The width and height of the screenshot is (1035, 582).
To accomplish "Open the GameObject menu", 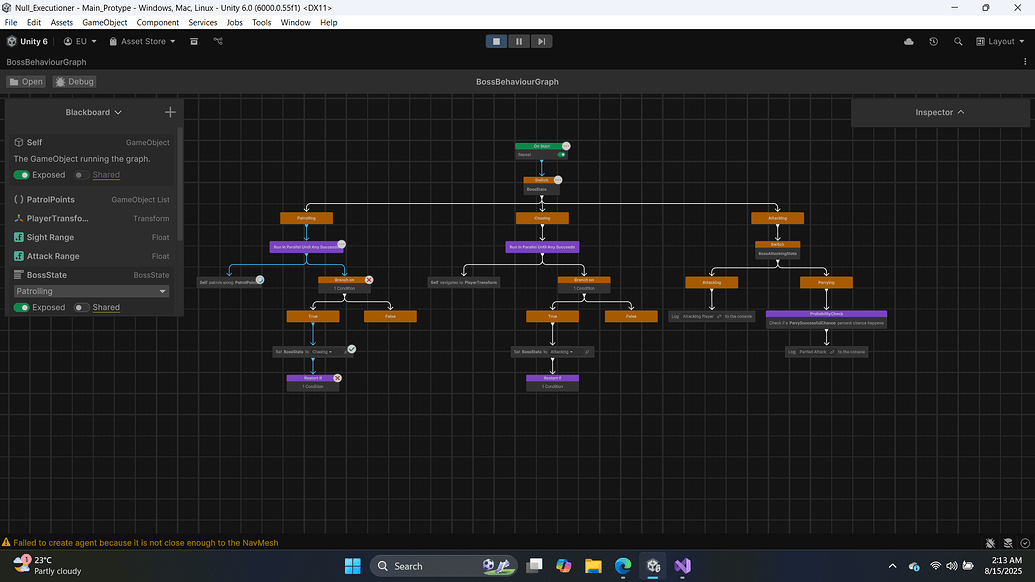I will [x=104, y=21].
